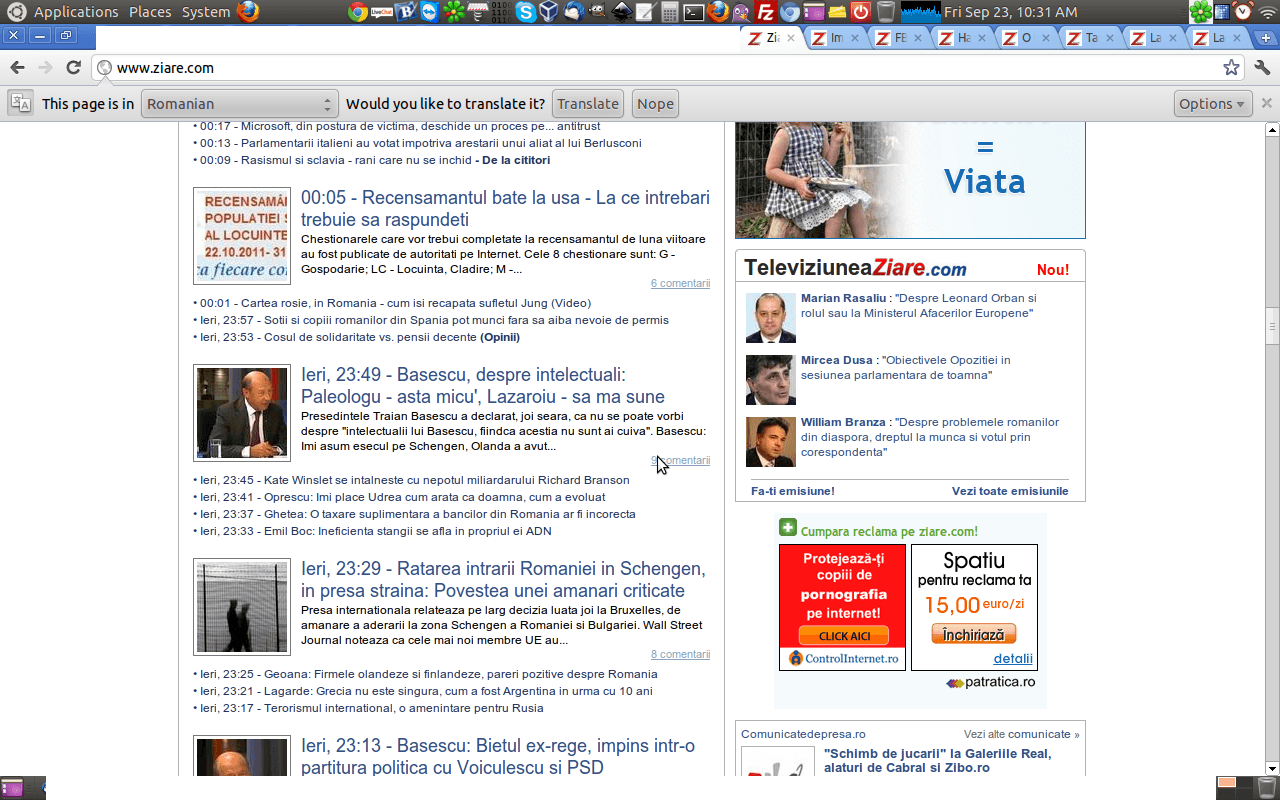Image resolution: width=1280 pixels, height=800 pixels.
Task: Open the wrench settings menu
Action: pyautogui.click(x=1262, y=68)
